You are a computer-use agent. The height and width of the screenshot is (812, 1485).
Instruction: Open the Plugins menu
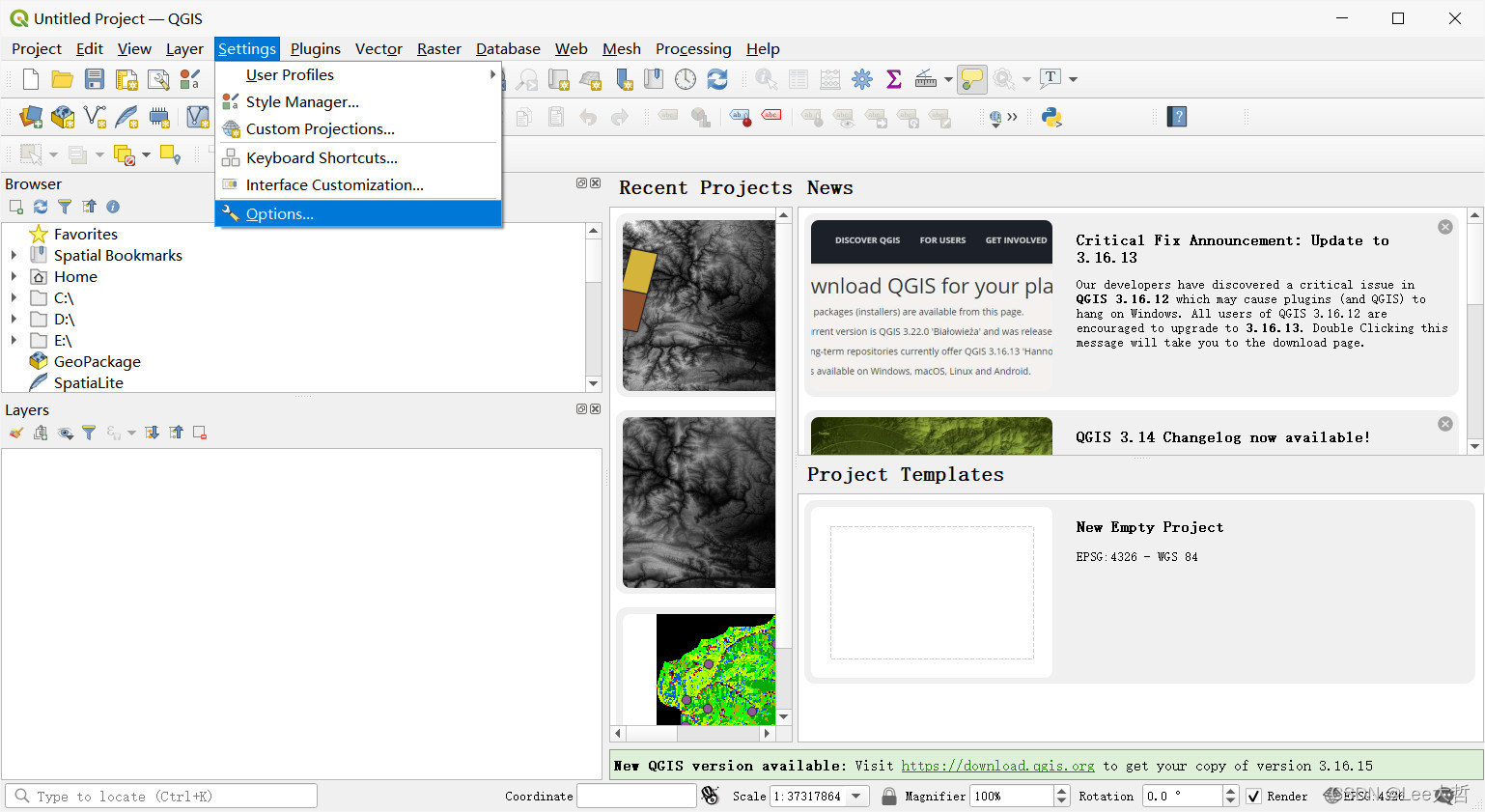tap(316, 48)
